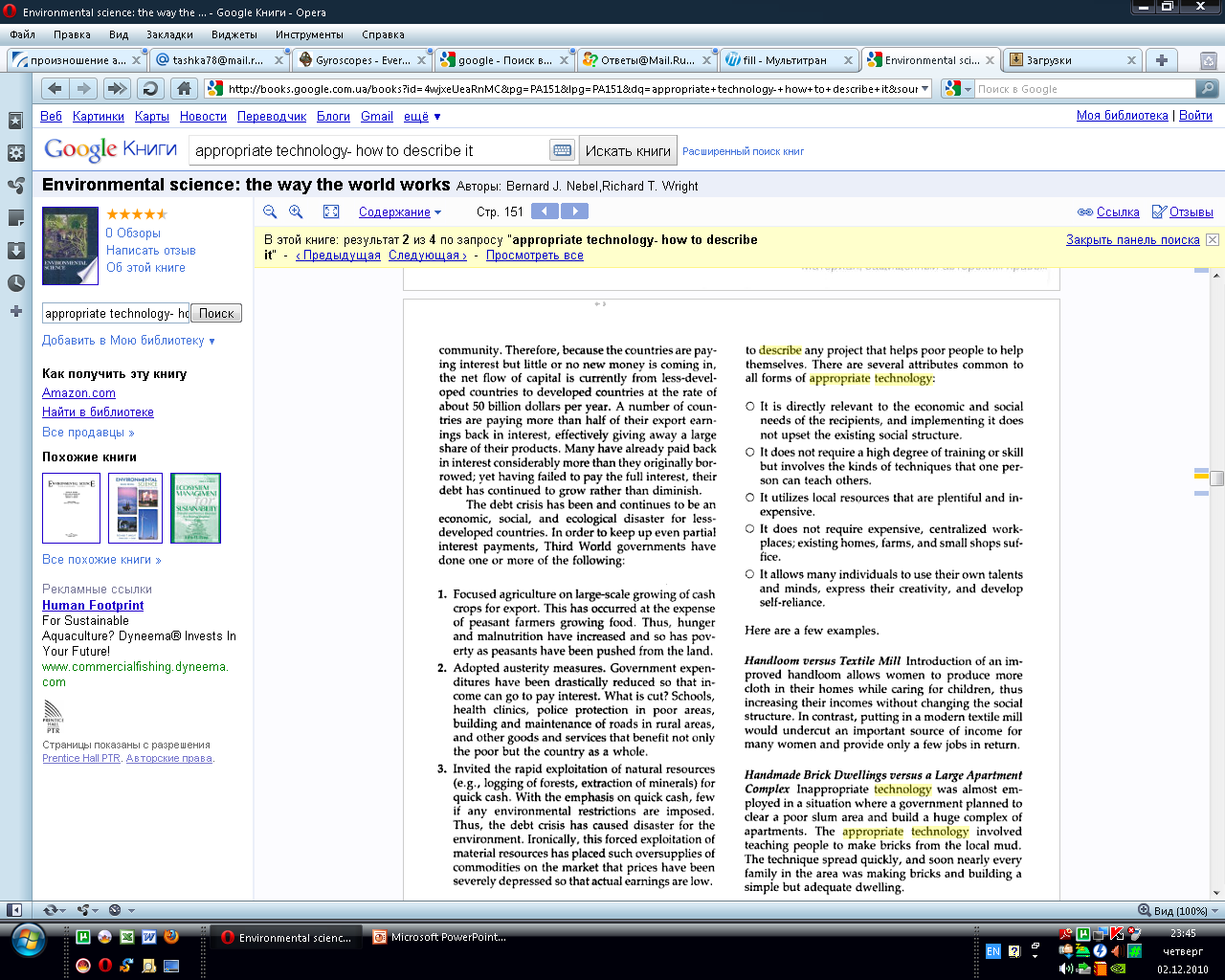
Task: Open the Инструменты menu
Action: (x=309, y=34)
